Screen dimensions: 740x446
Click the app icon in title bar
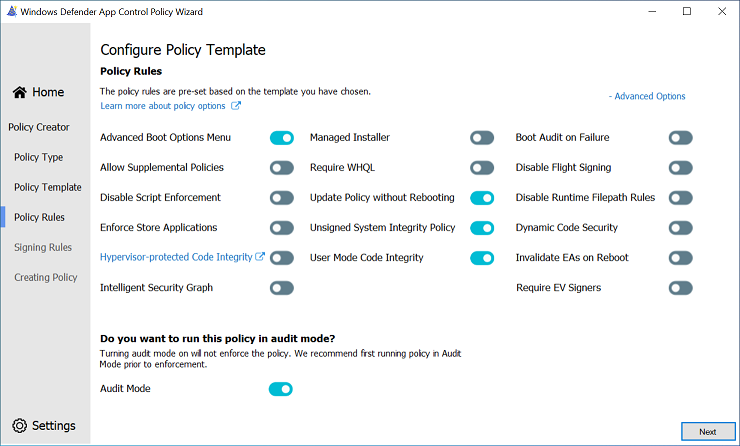pyautogui.click(x=11, y=11)
